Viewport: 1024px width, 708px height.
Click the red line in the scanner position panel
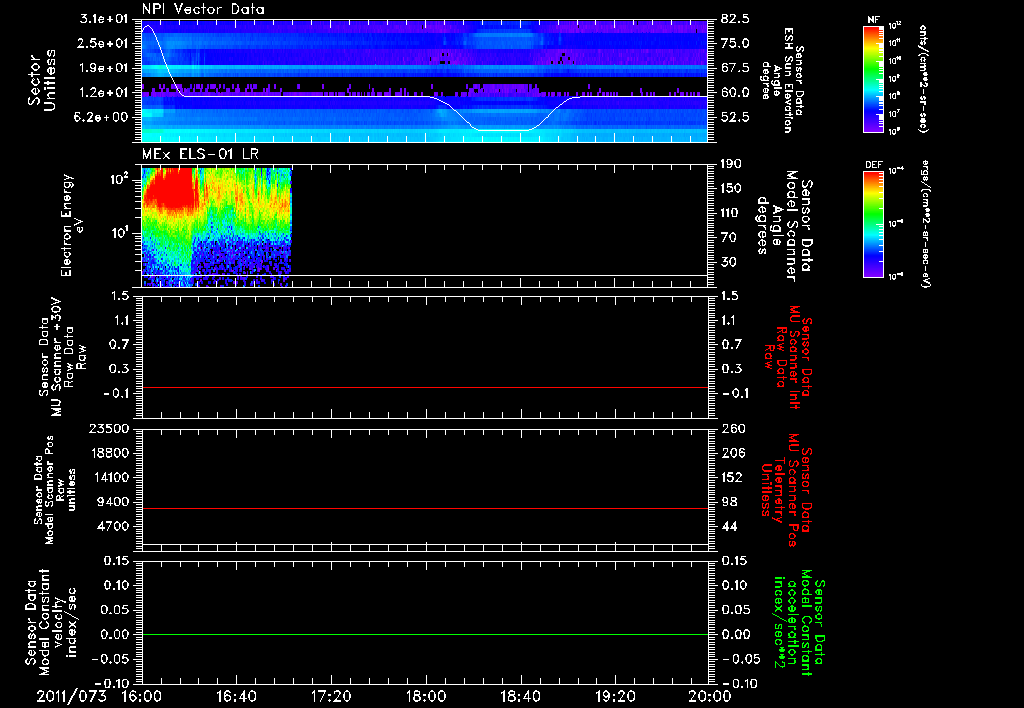(x=425, y=508)
